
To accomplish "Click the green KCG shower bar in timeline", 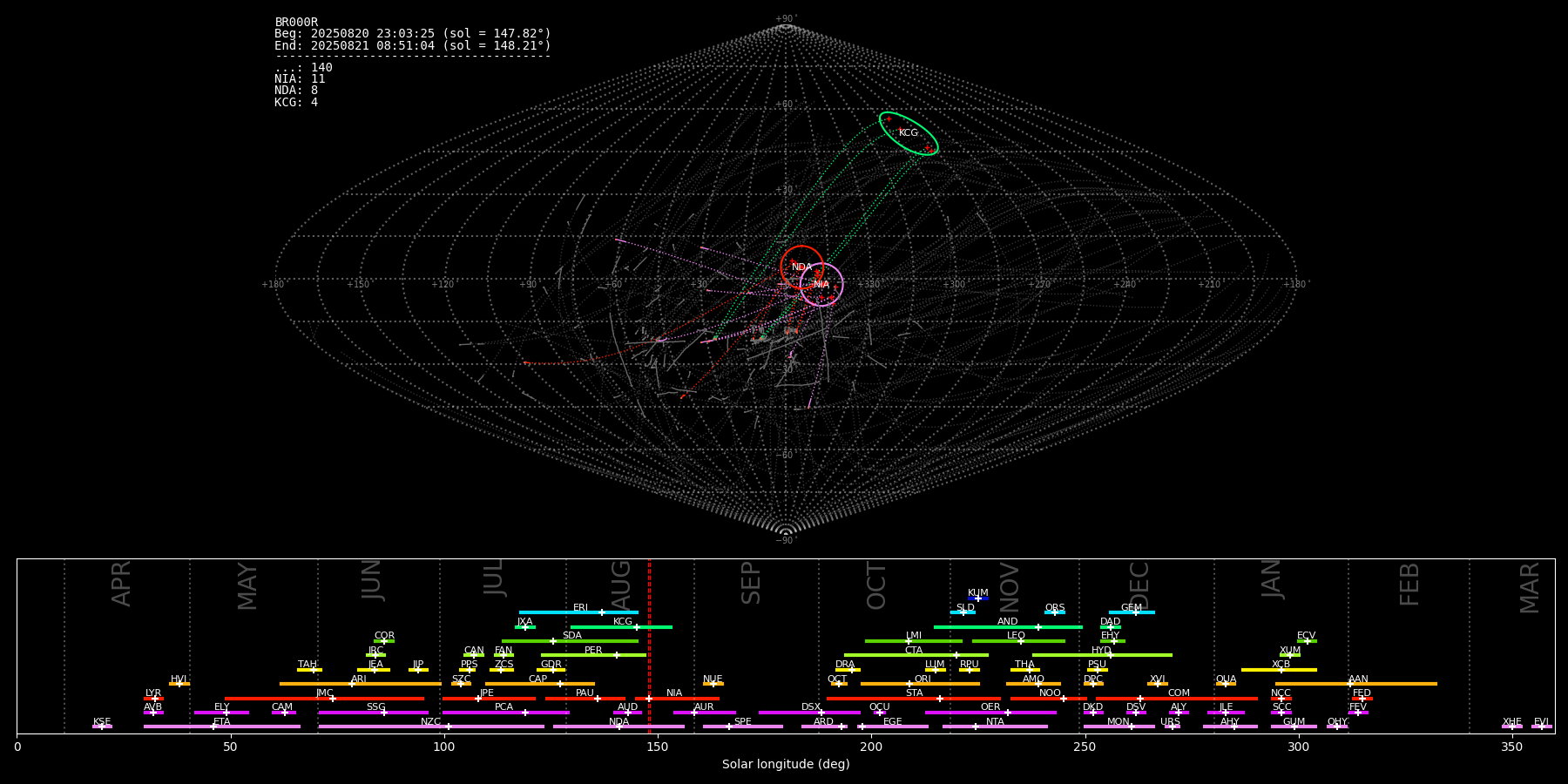I will pos(621,626).
